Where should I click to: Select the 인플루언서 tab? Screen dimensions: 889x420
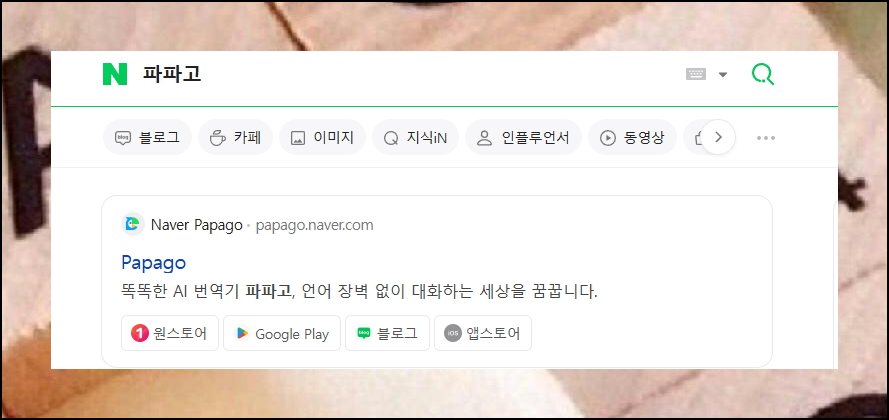coord(523,137)
